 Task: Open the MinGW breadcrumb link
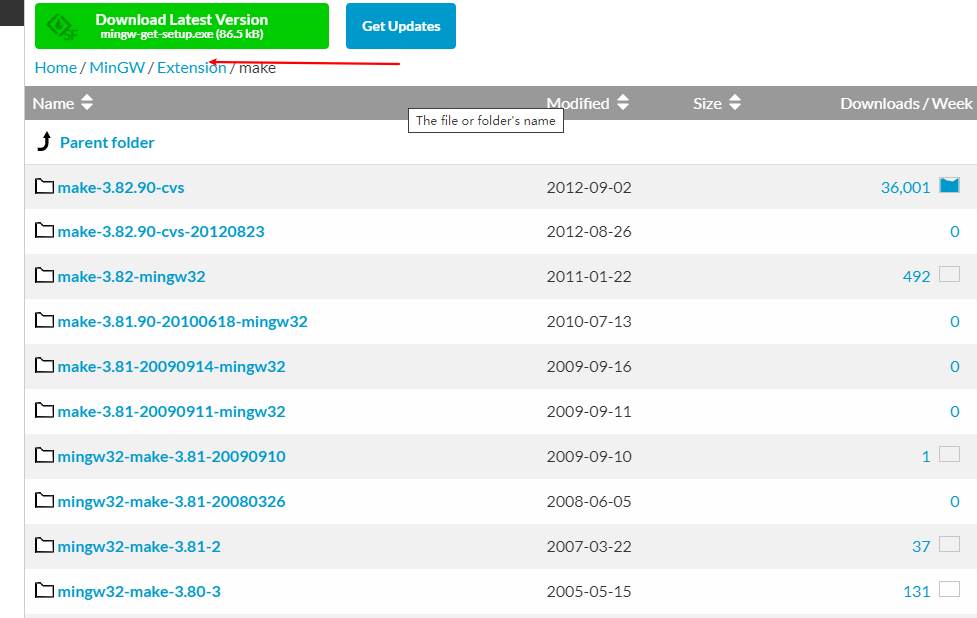pyautogui.click(x=117, y=67)
